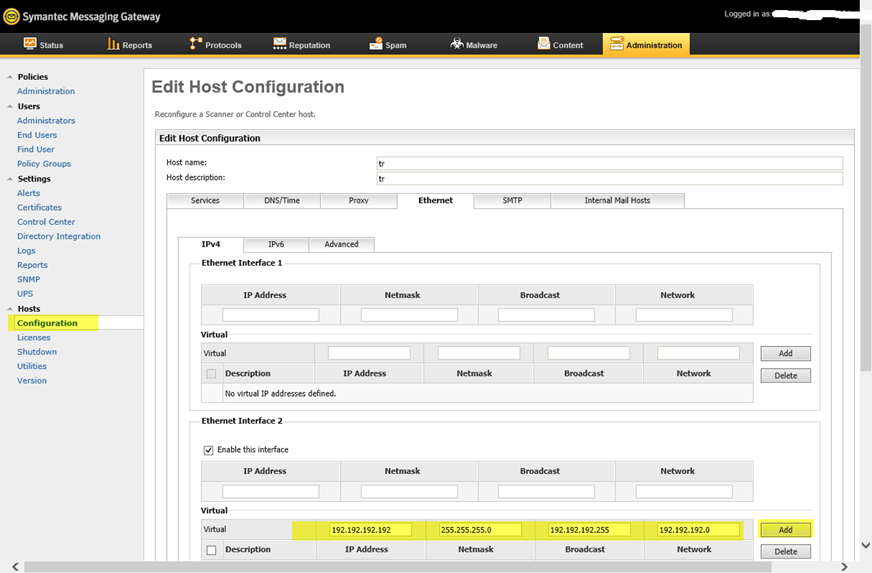Switch to the DNS/Time tab
This screenshot has height=573, width=872.
pos(282,200)
